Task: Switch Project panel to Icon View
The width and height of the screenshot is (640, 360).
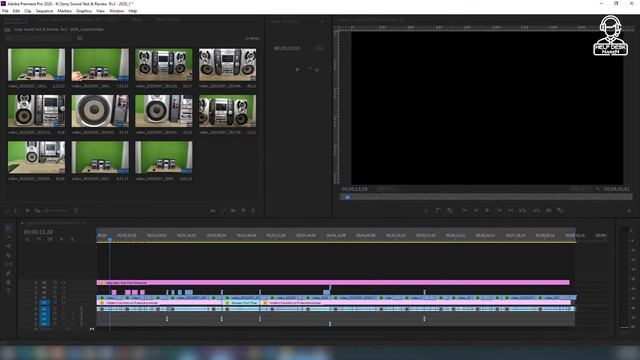Action: pyautogui.click(x=27, y=211)
